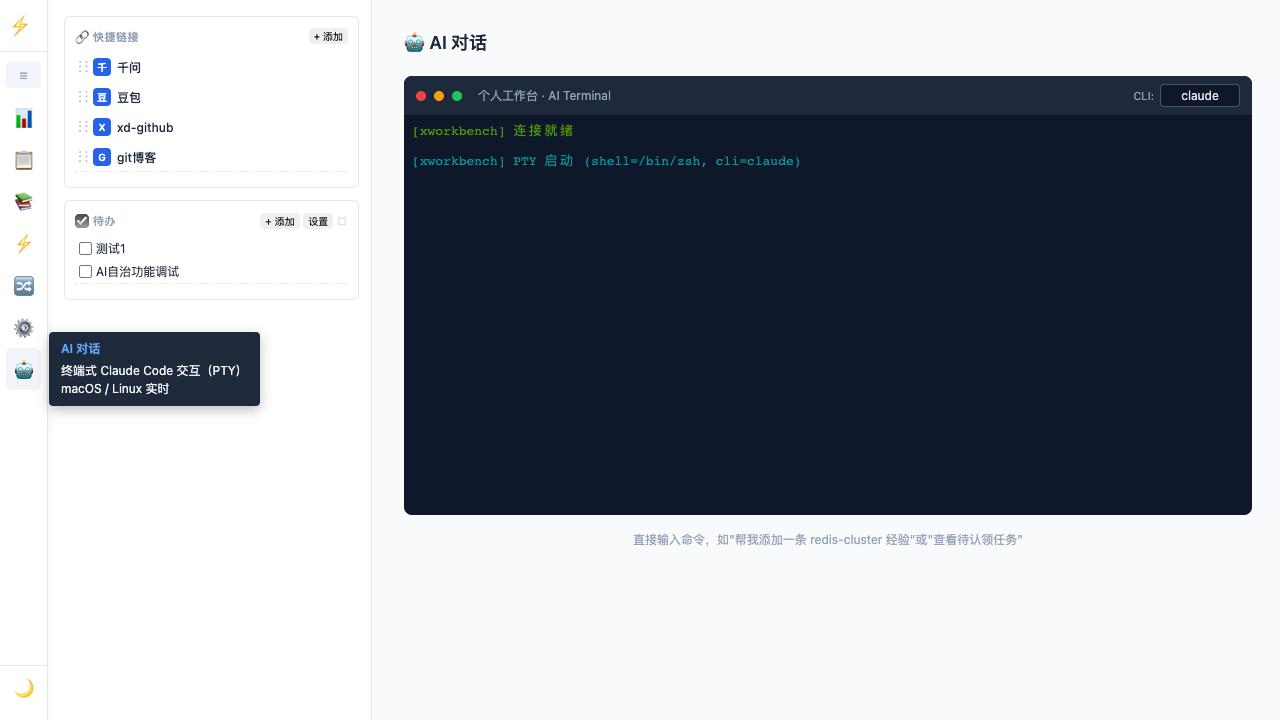
Task: Toggle dark mode with the moon icon
Action: (24, 688)
